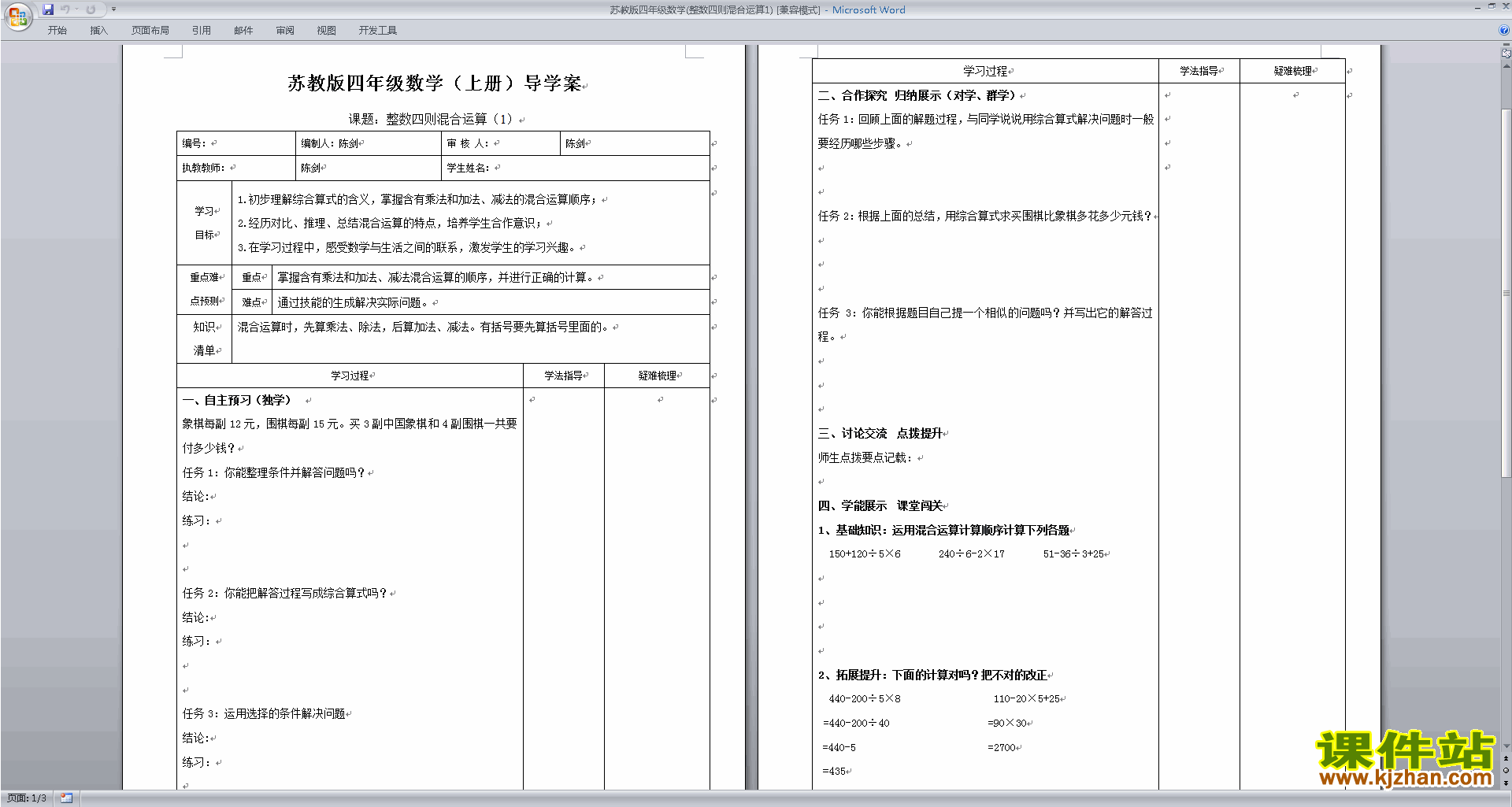Click the 审核人 table cell
The width and height of the screenshot is (1512, 807).
tap(500, 143)
